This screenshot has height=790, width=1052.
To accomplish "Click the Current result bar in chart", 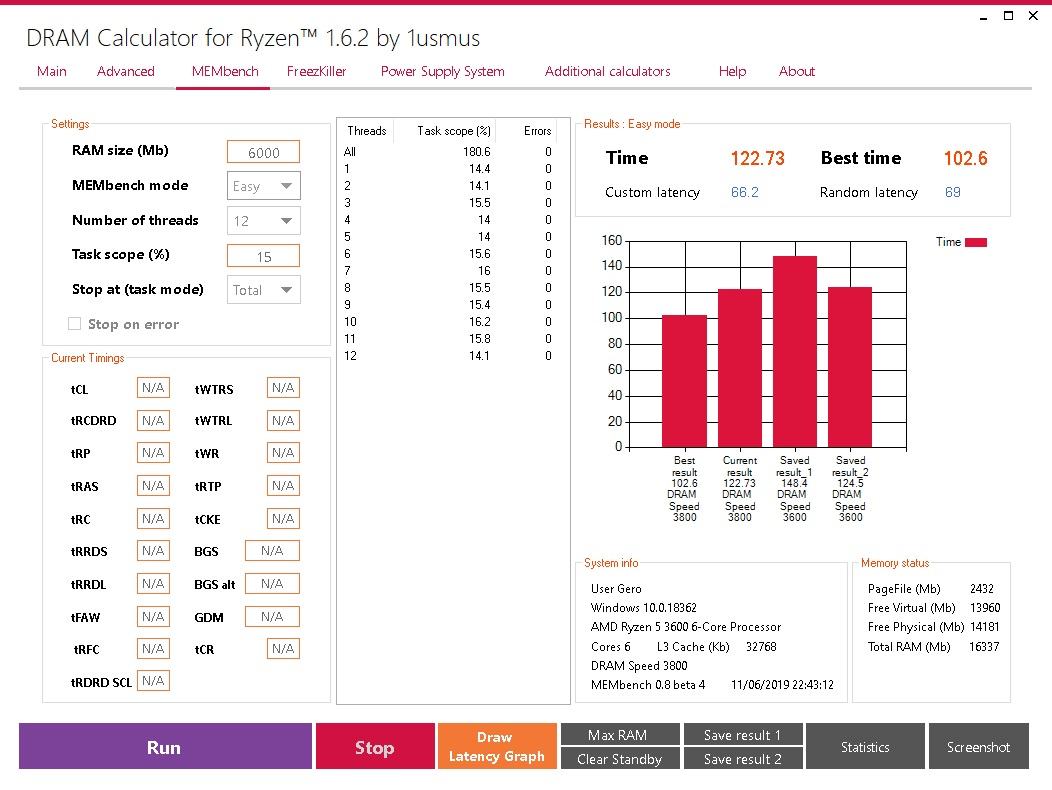I will click(740, 368).
